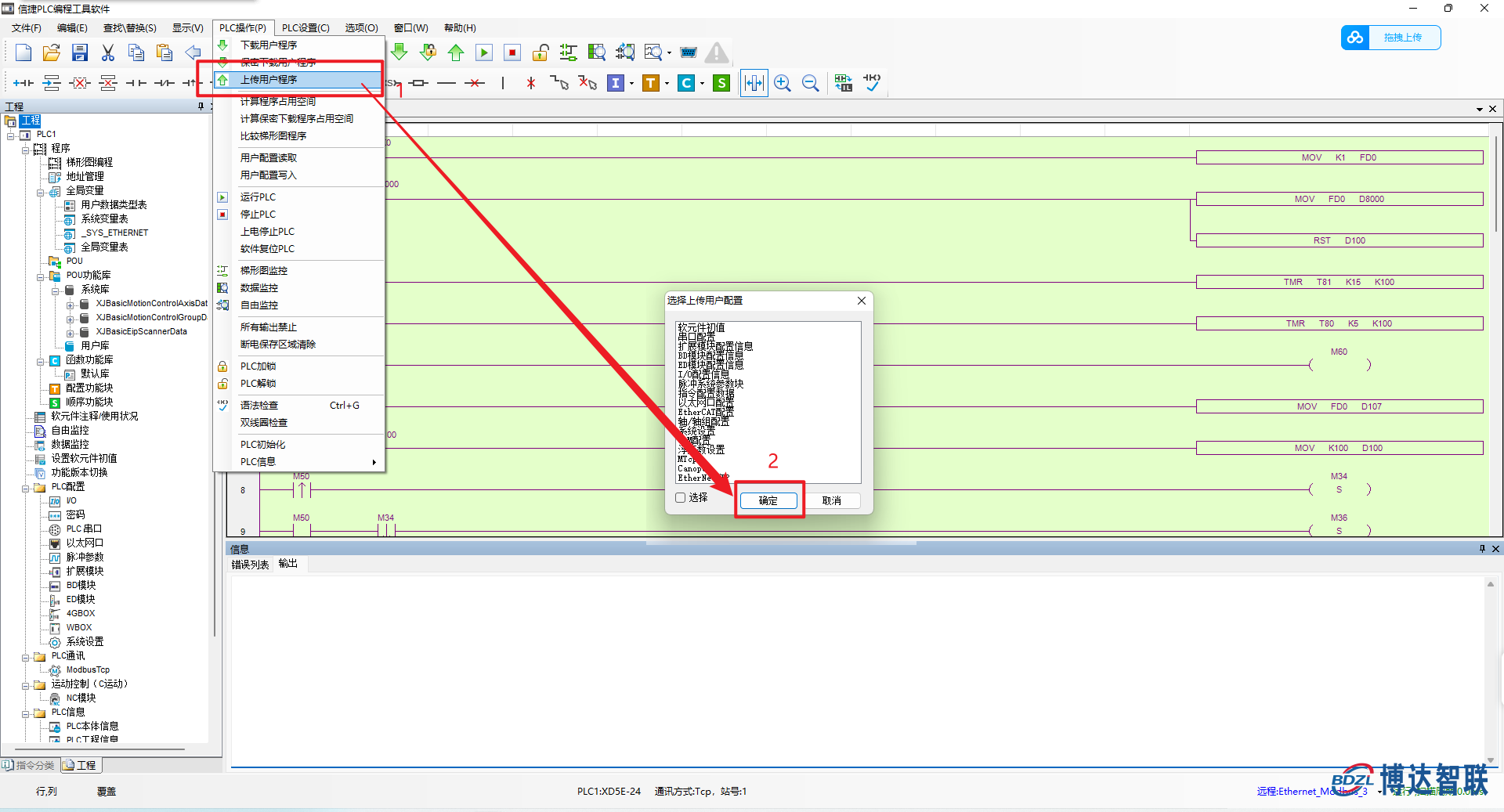Select EtherCAT配置 in upload config list

coord(706,412)
